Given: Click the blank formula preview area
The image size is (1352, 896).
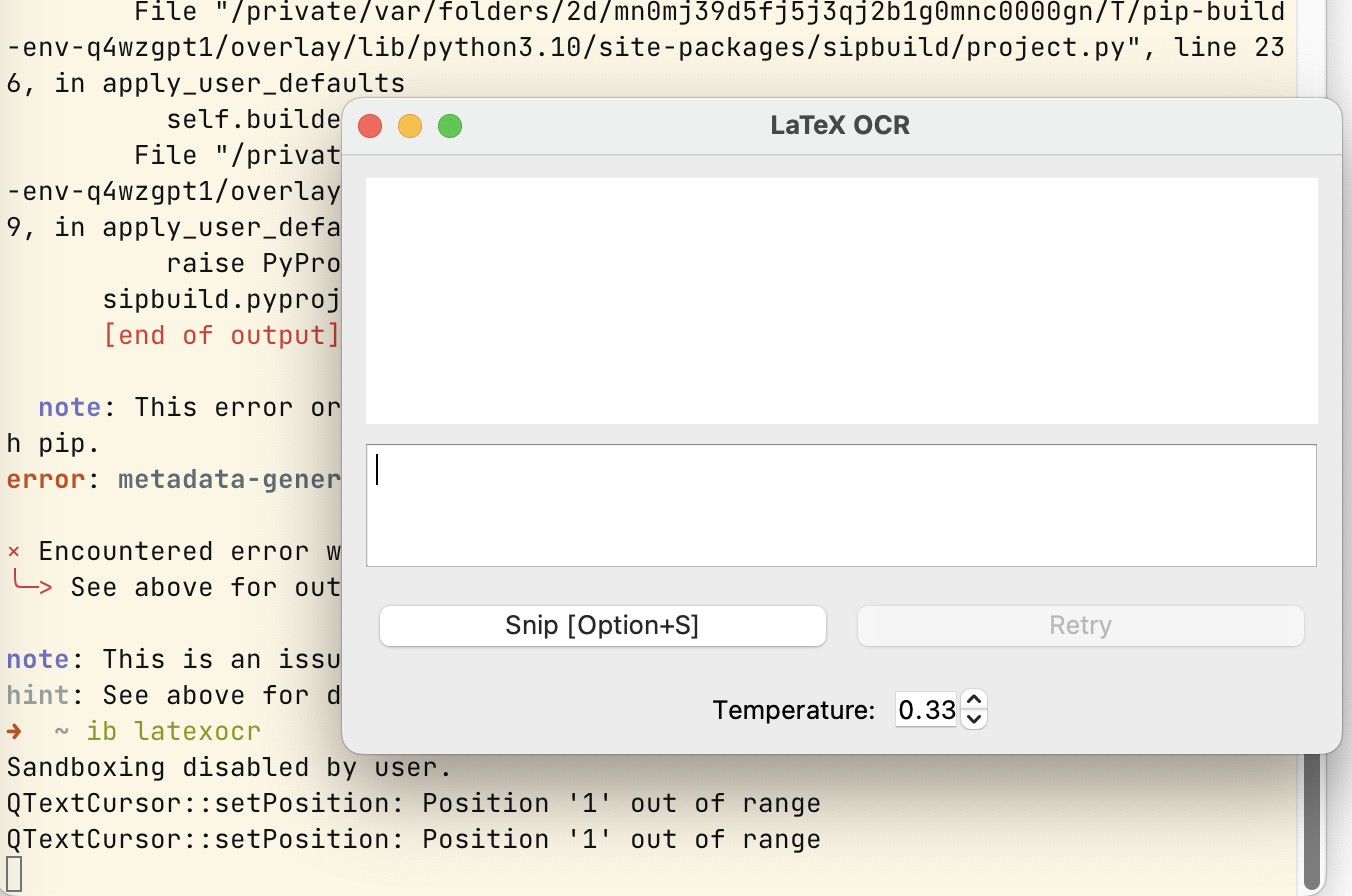Looking at the screenshot, I should pyautogui.click(x=841, y=301).
